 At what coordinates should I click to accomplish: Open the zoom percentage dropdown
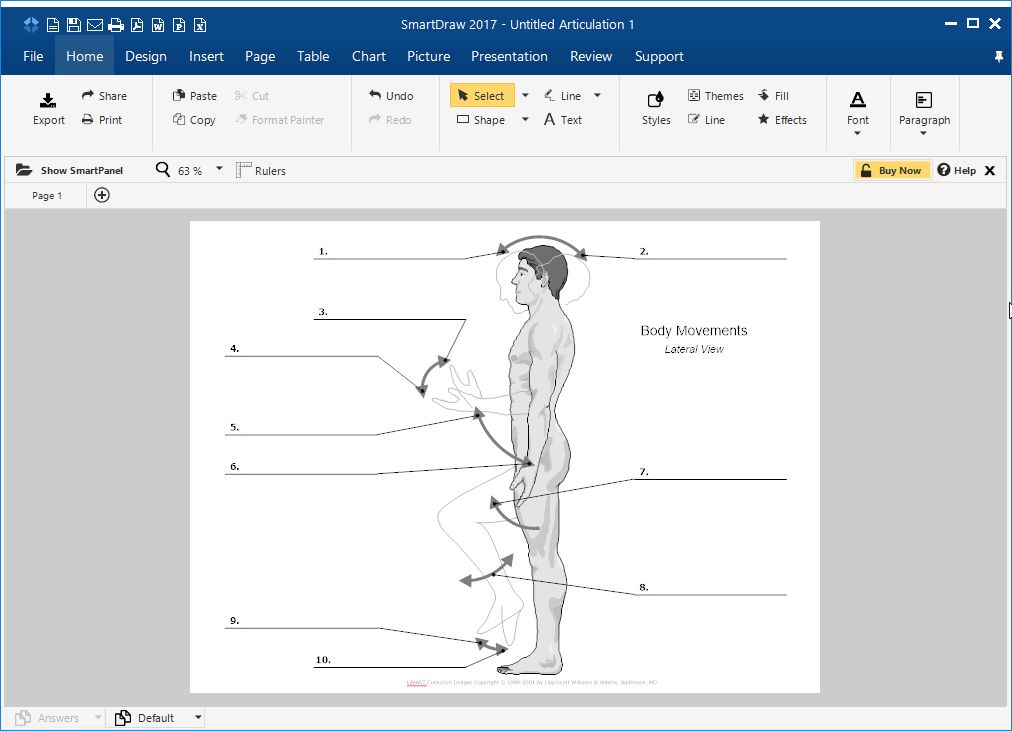point(218,170)
